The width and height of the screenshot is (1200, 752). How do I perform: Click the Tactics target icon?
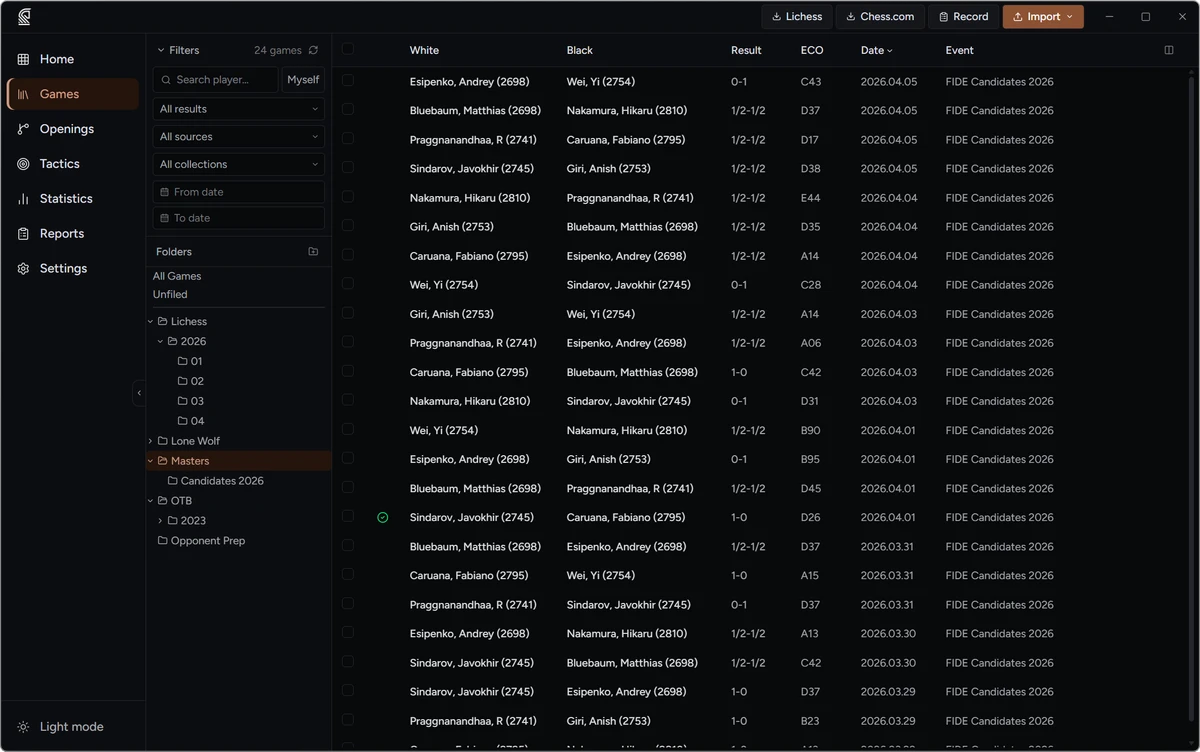click(23, 164)
